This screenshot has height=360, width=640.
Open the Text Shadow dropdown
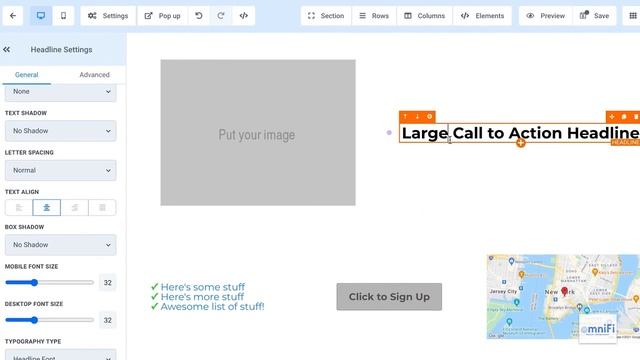click(x=60, y=131)
